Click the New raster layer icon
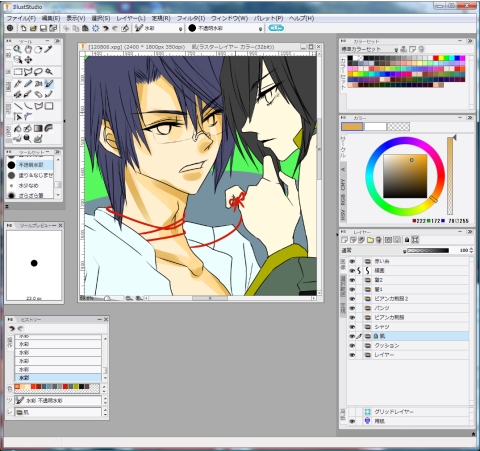 [345, 240]
